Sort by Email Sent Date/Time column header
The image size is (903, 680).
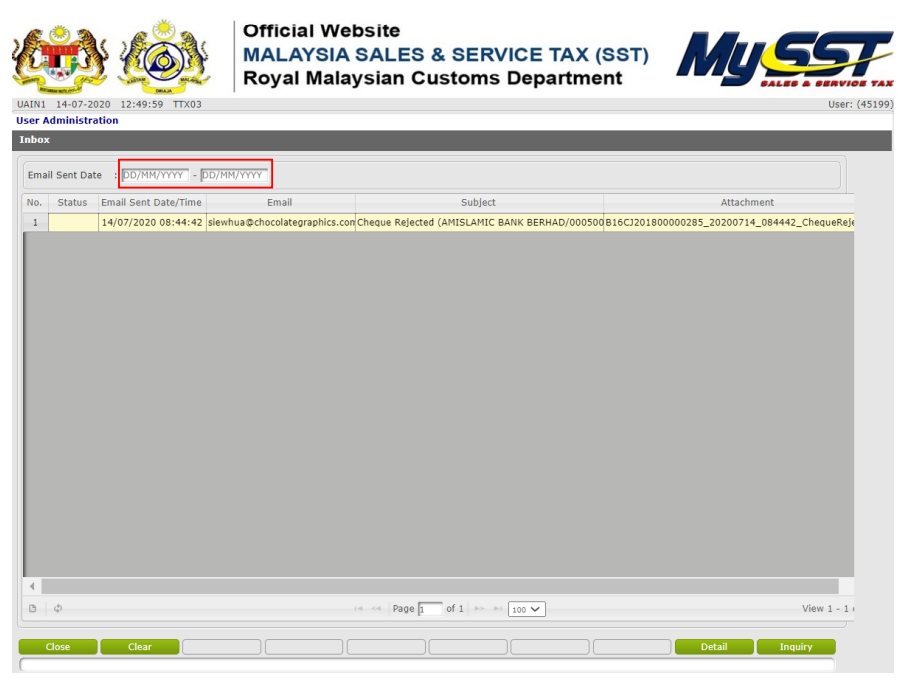coord(152,202)
